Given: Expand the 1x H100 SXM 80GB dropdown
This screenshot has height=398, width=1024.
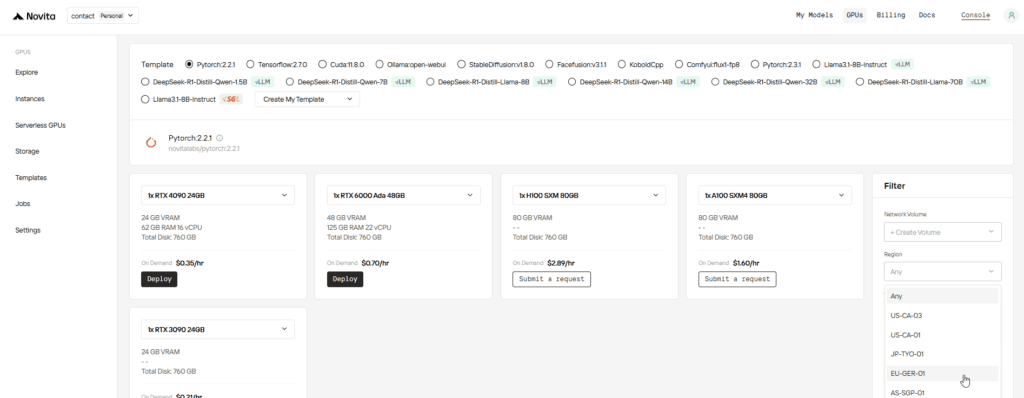Looking at the screenshot, I should coord(589,195).
